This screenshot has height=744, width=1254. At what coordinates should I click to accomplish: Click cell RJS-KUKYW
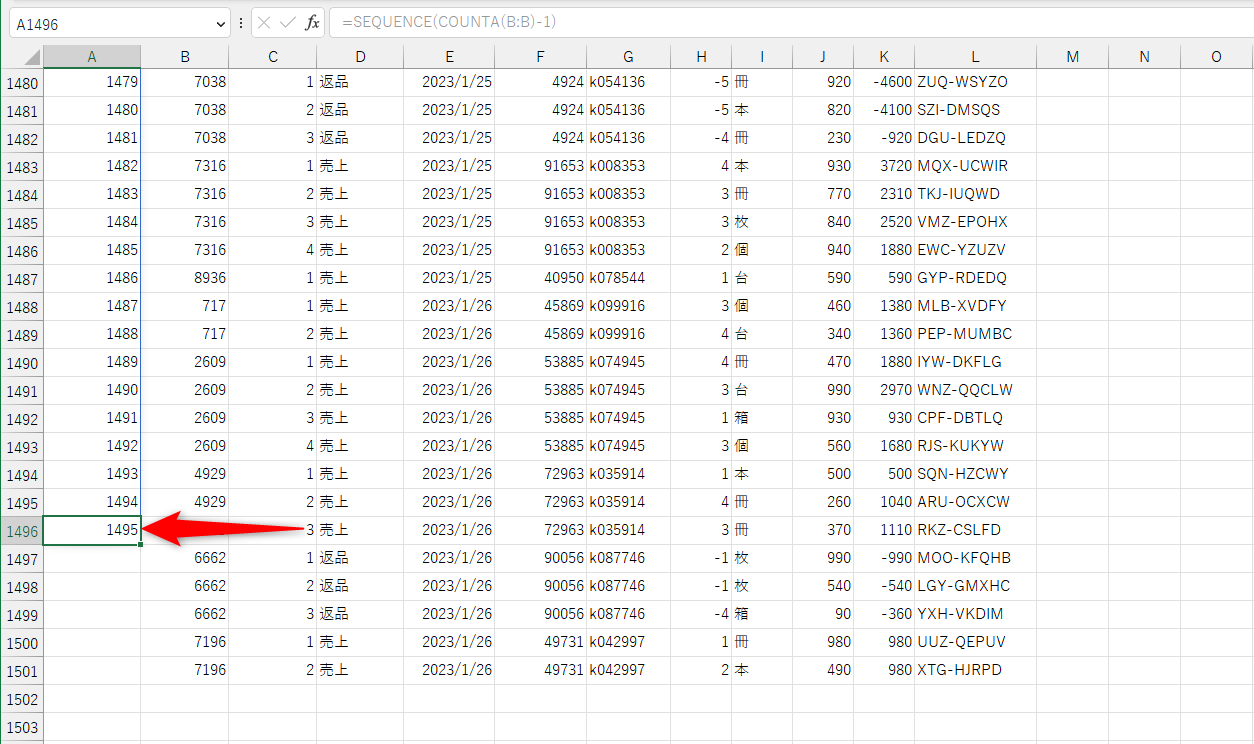pos(976,446)
